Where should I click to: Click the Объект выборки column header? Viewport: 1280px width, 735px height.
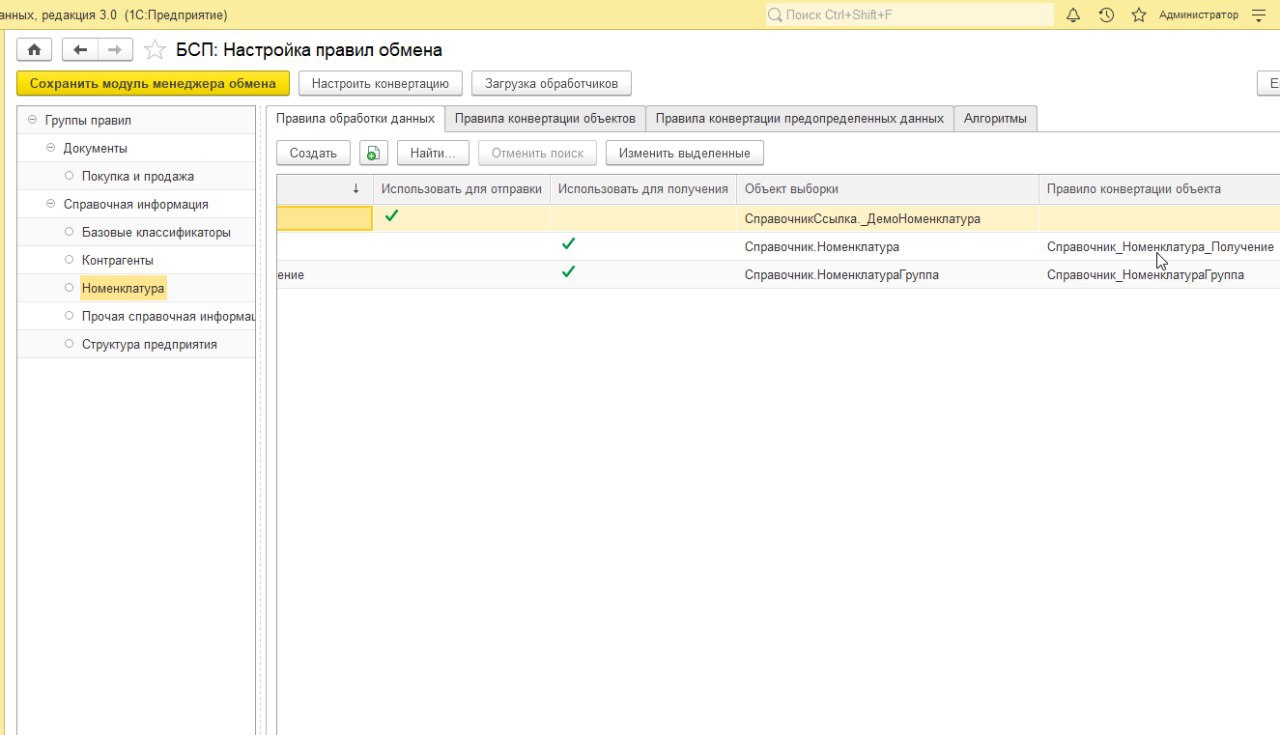(887, 188)
